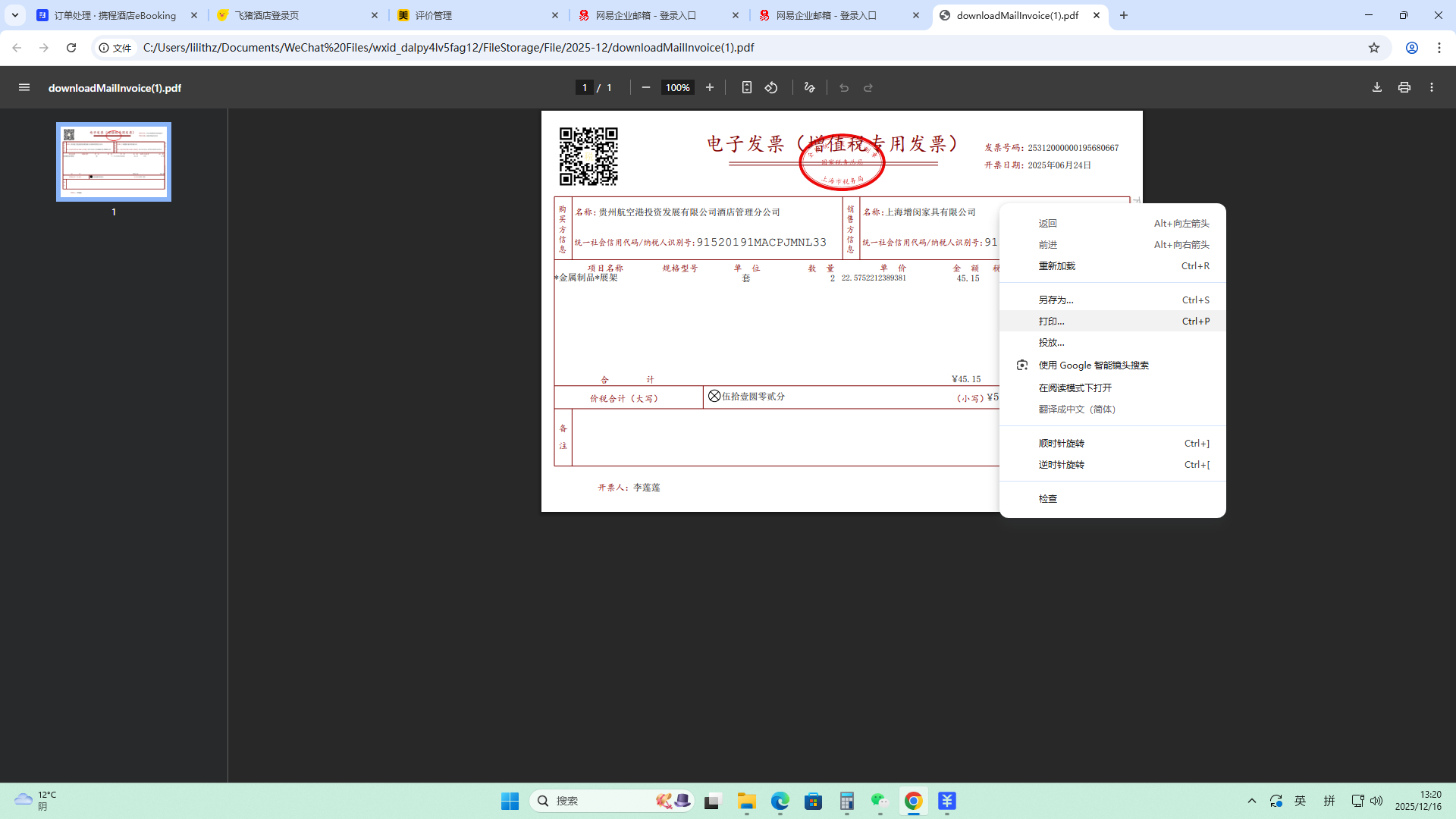
Task: Click 顺时针旋转 in the context menu
Action: pos(1061,444)
